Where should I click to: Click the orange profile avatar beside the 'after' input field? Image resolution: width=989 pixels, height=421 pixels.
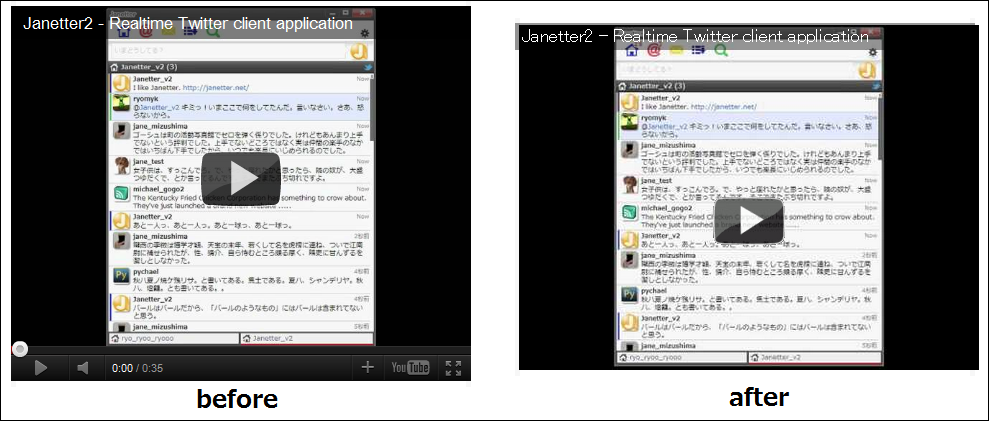(x=868, y=71)
